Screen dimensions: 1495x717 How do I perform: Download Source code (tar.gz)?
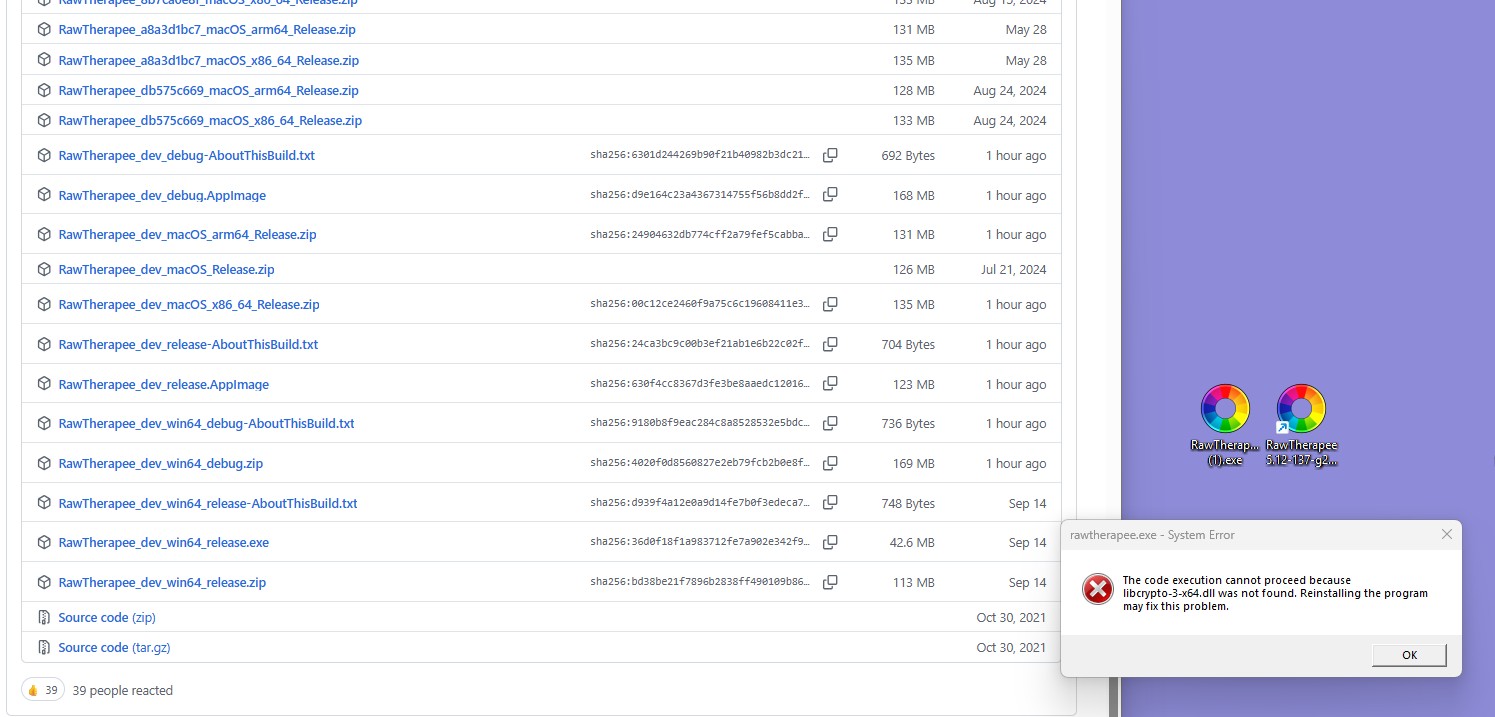[x=115, y=648]
